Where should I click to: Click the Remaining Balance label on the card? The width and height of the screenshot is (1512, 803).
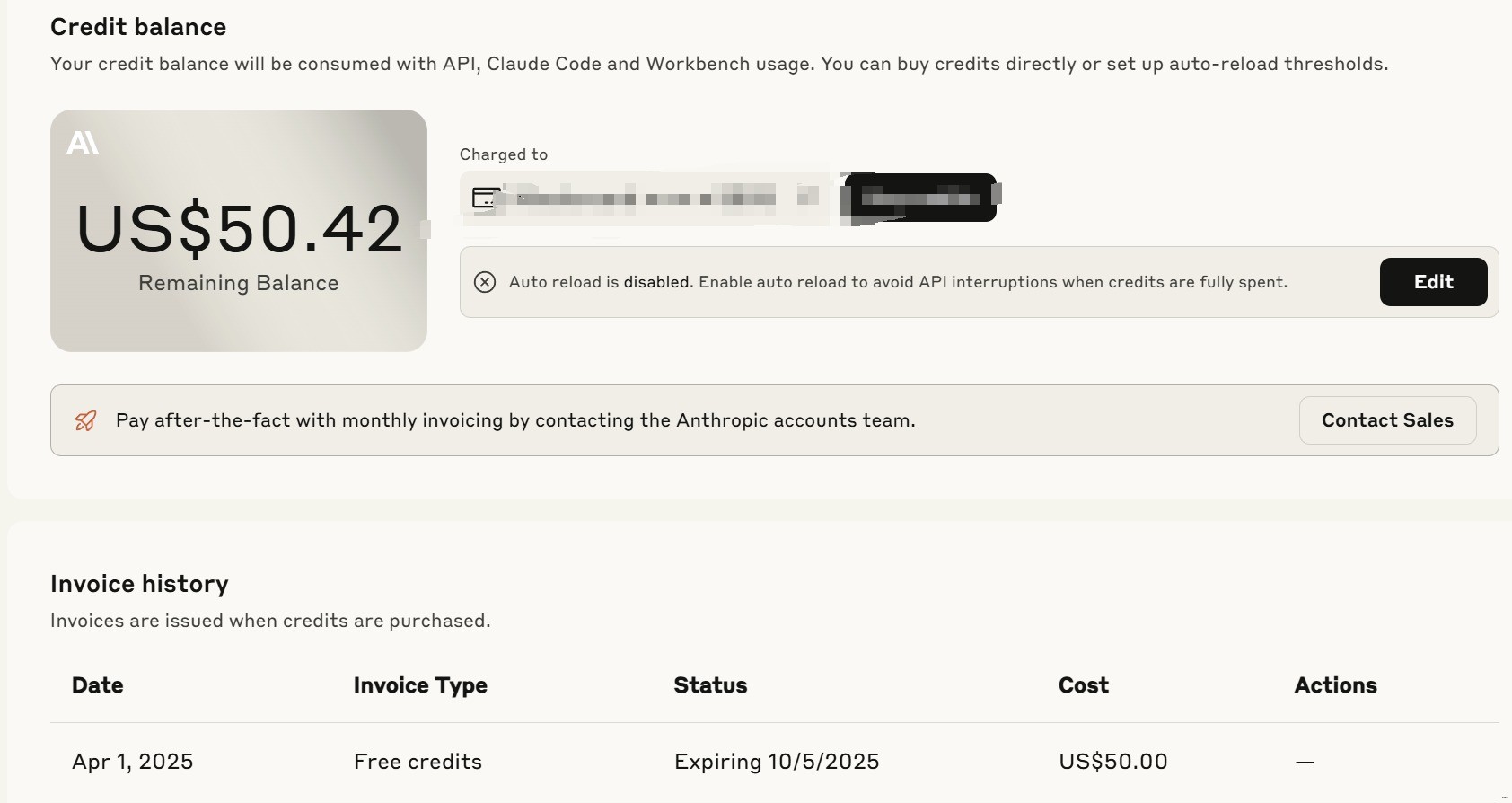pos(239,283)
